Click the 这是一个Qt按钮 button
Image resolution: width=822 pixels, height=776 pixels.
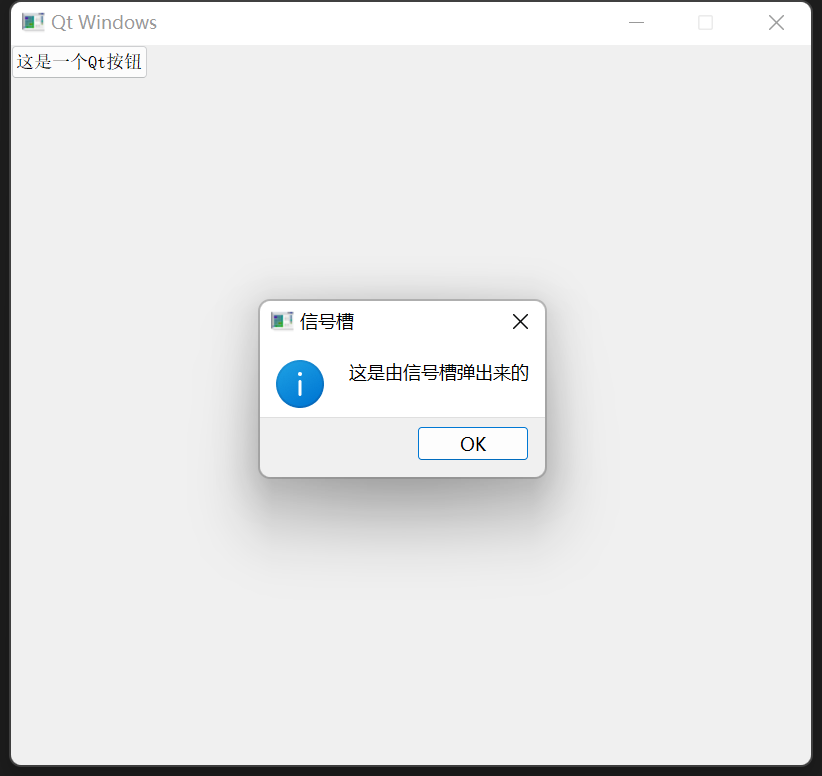click(x=79, y=62)
